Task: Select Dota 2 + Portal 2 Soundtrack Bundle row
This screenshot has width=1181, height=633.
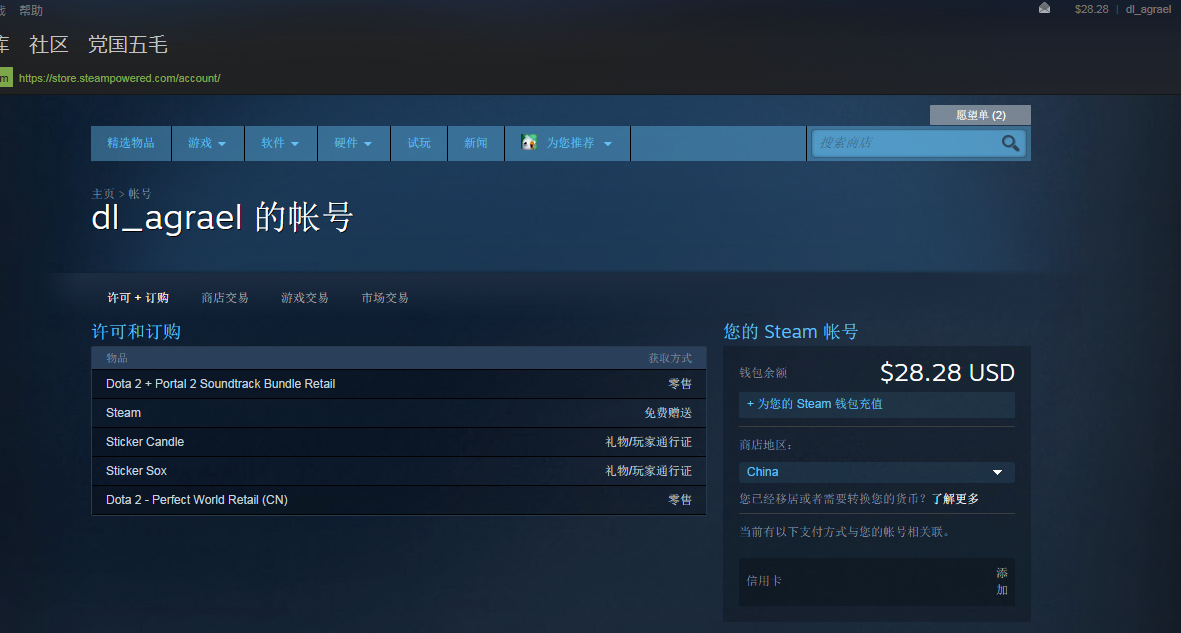Action: (398, 384)
